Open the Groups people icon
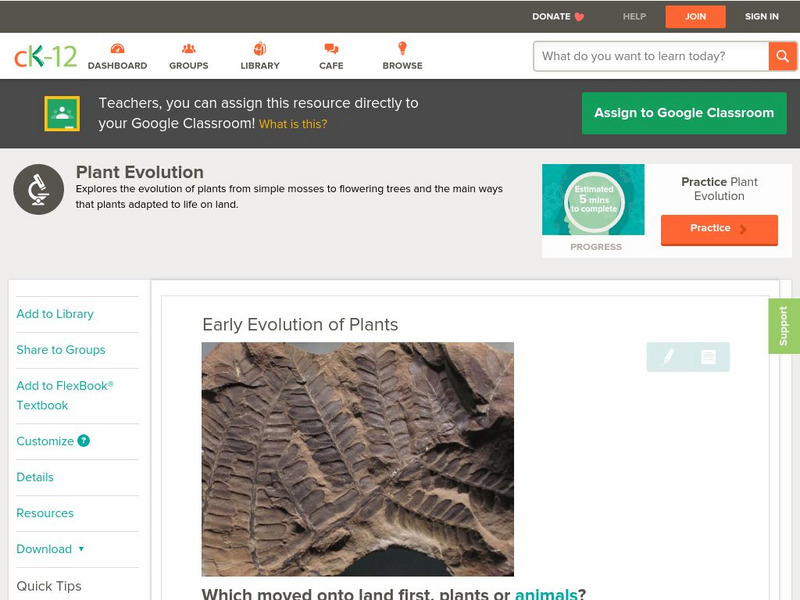This screenshot has width=800, height=600. (x=189, y=48)
